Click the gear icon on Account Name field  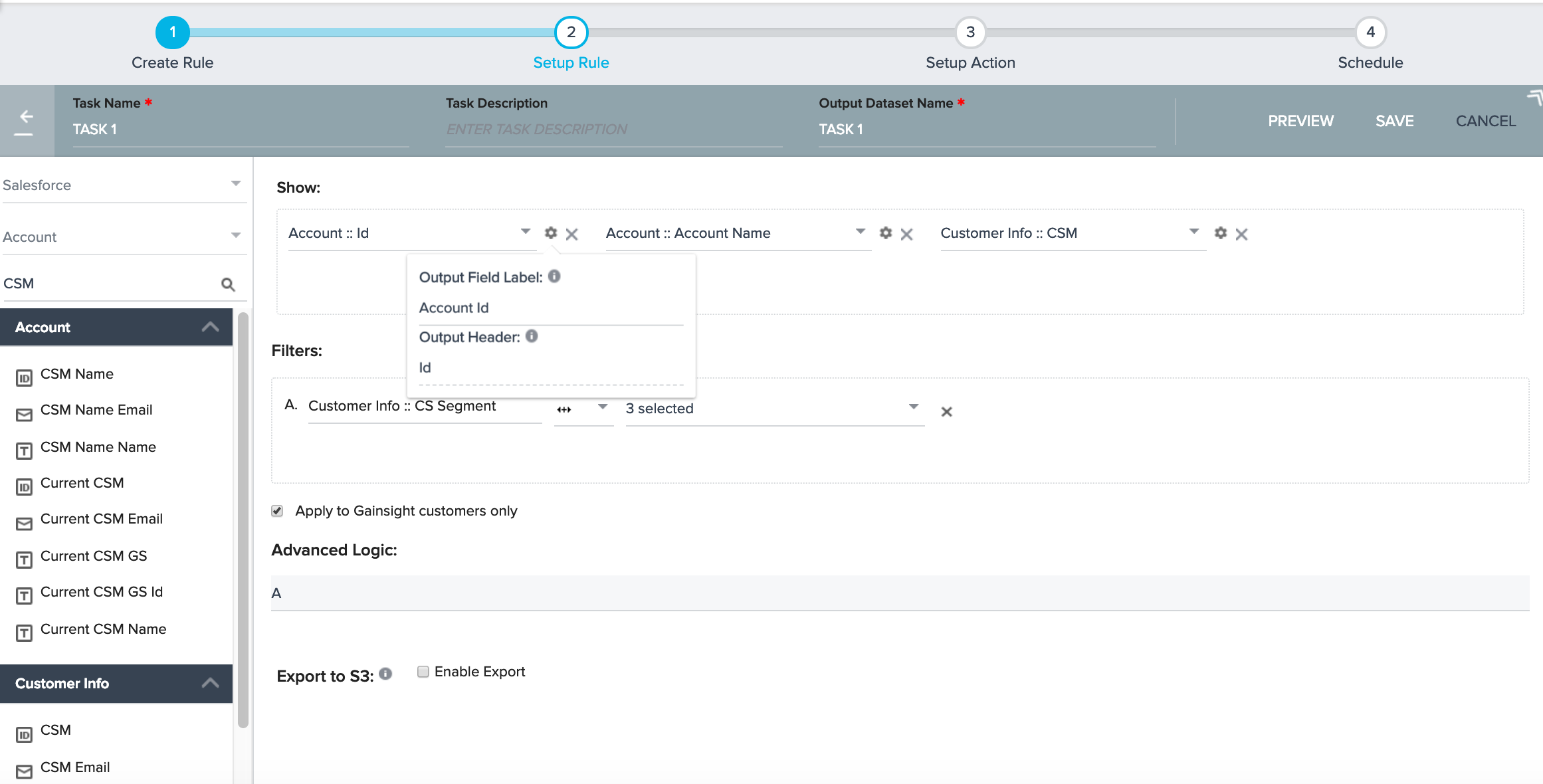coord(885,232)
